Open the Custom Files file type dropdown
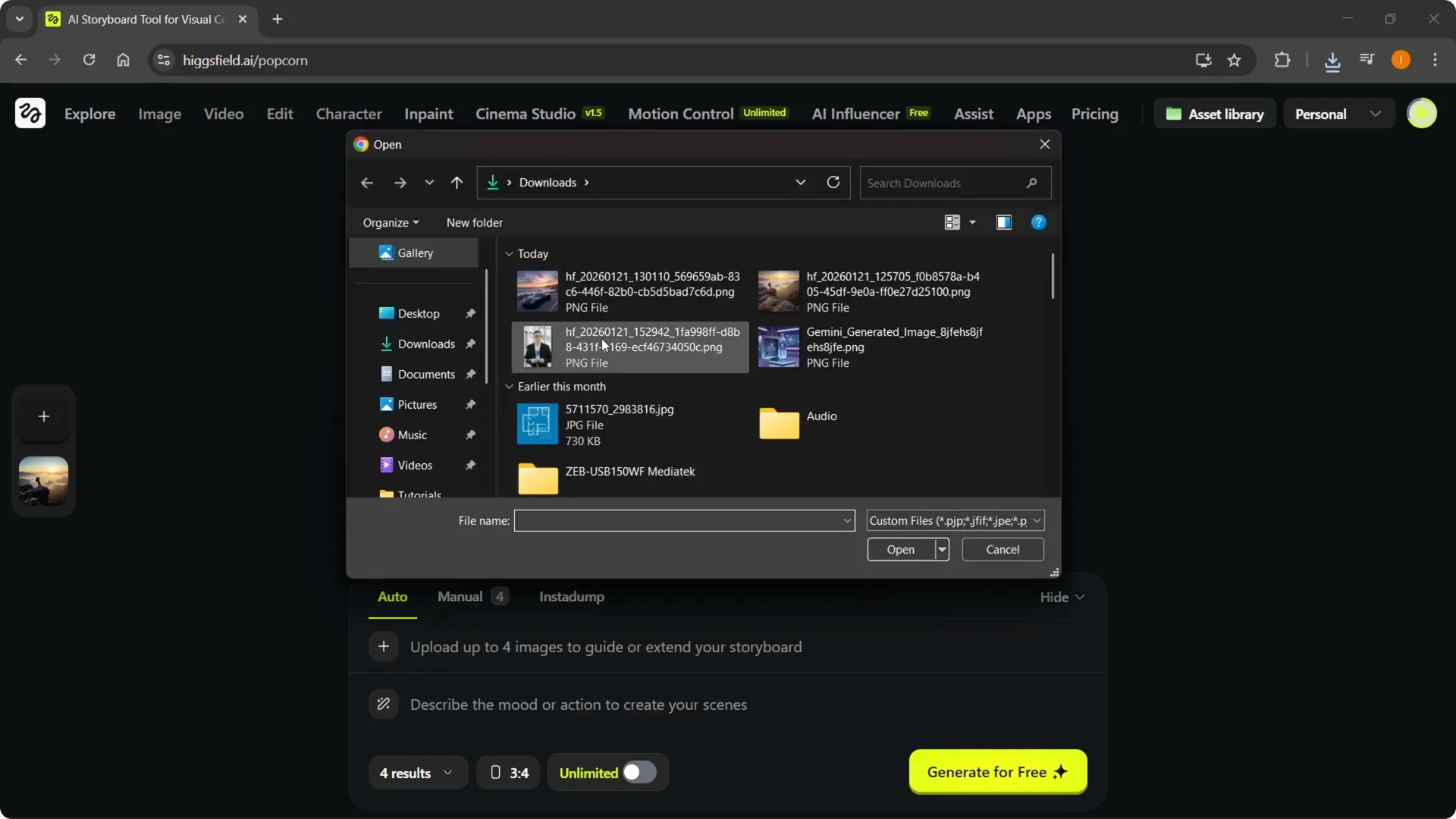This screenshot has height=819, width=1456. (x=1037, y=520)
